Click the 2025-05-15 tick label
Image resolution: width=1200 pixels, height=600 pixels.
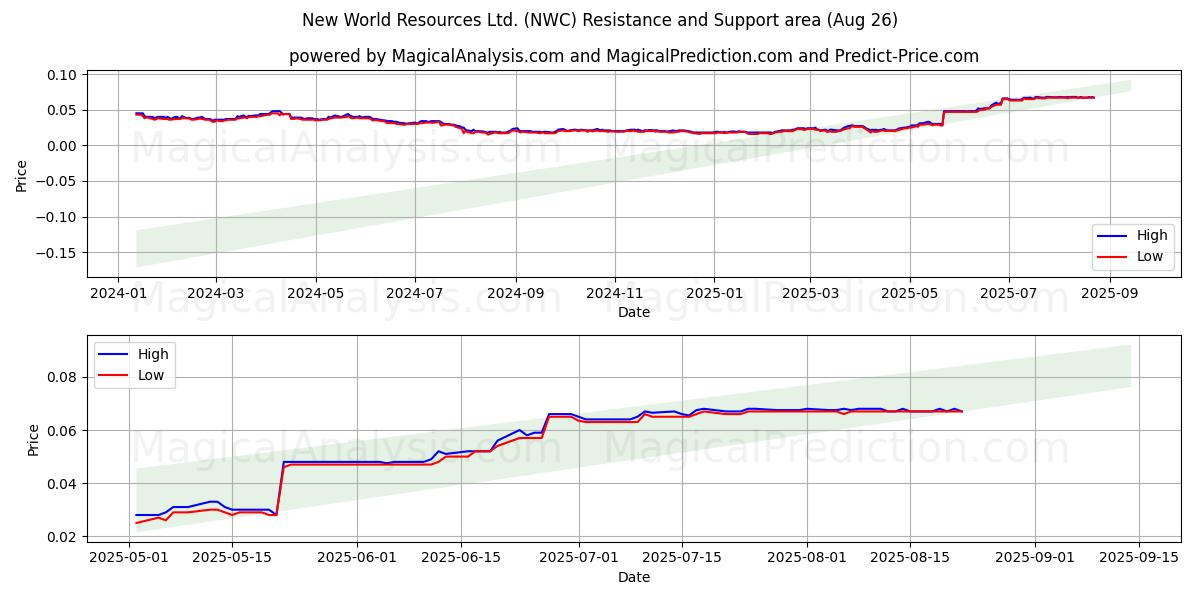point(232,558)
